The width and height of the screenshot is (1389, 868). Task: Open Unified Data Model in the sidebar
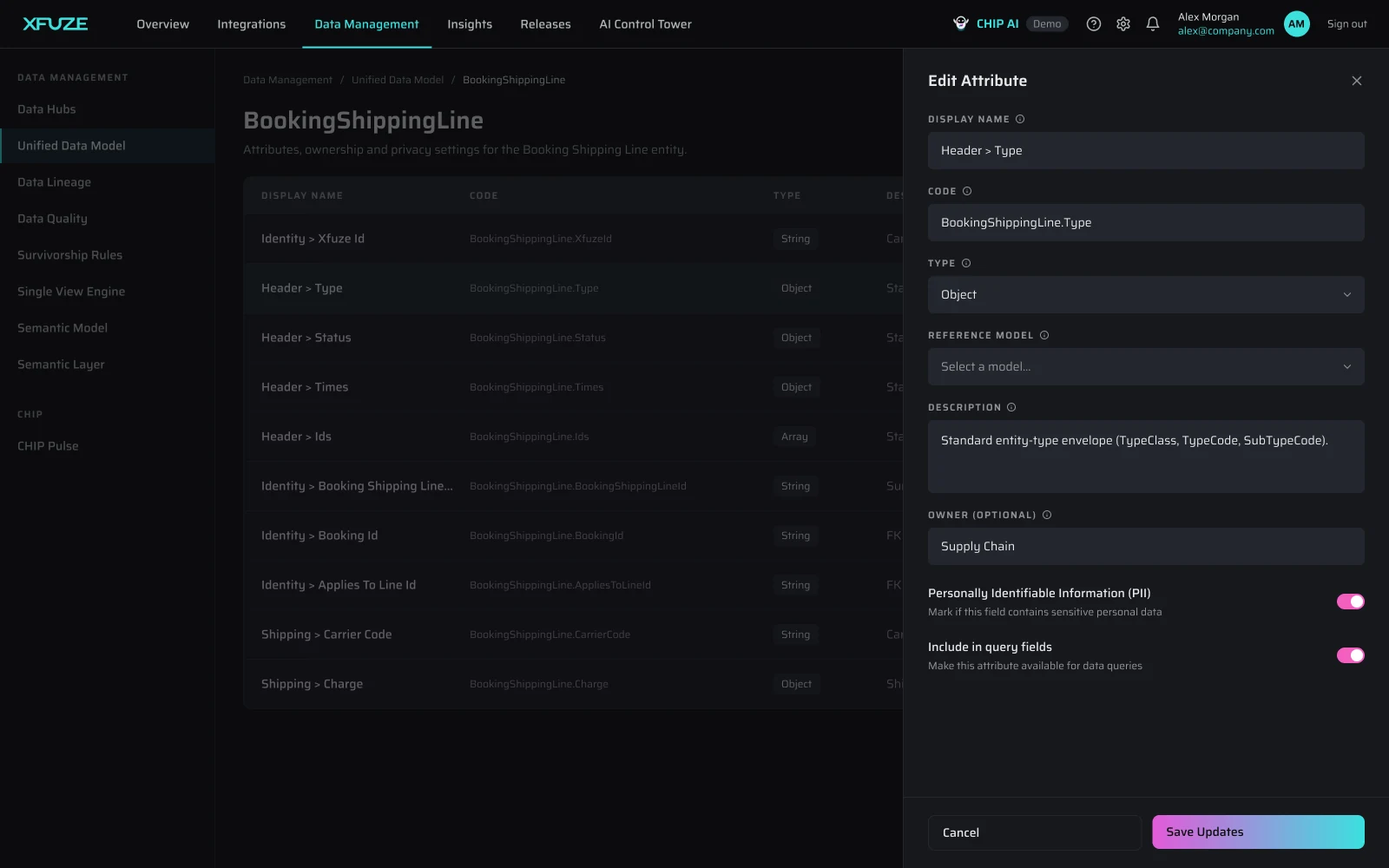tap(108, 146)
